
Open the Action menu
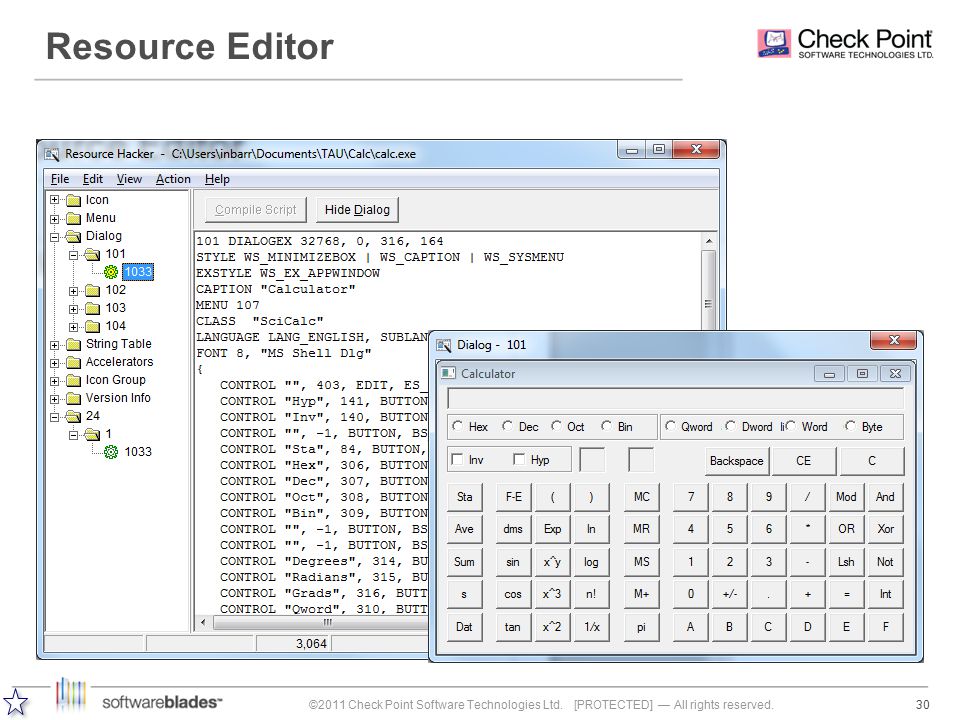click(173, 179)
